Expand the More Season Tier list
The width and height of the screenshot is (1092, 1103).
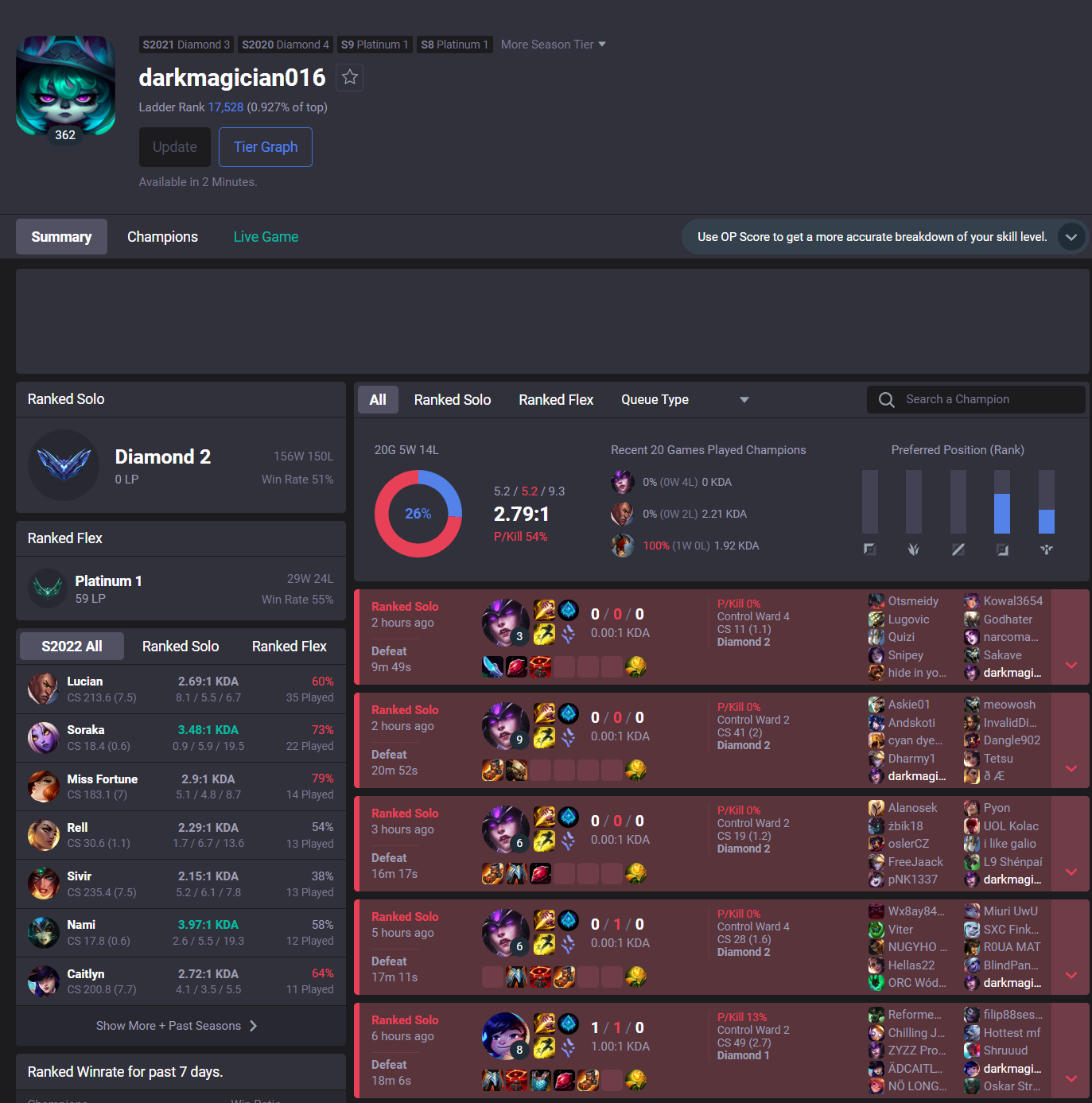(x=553, y=45)
